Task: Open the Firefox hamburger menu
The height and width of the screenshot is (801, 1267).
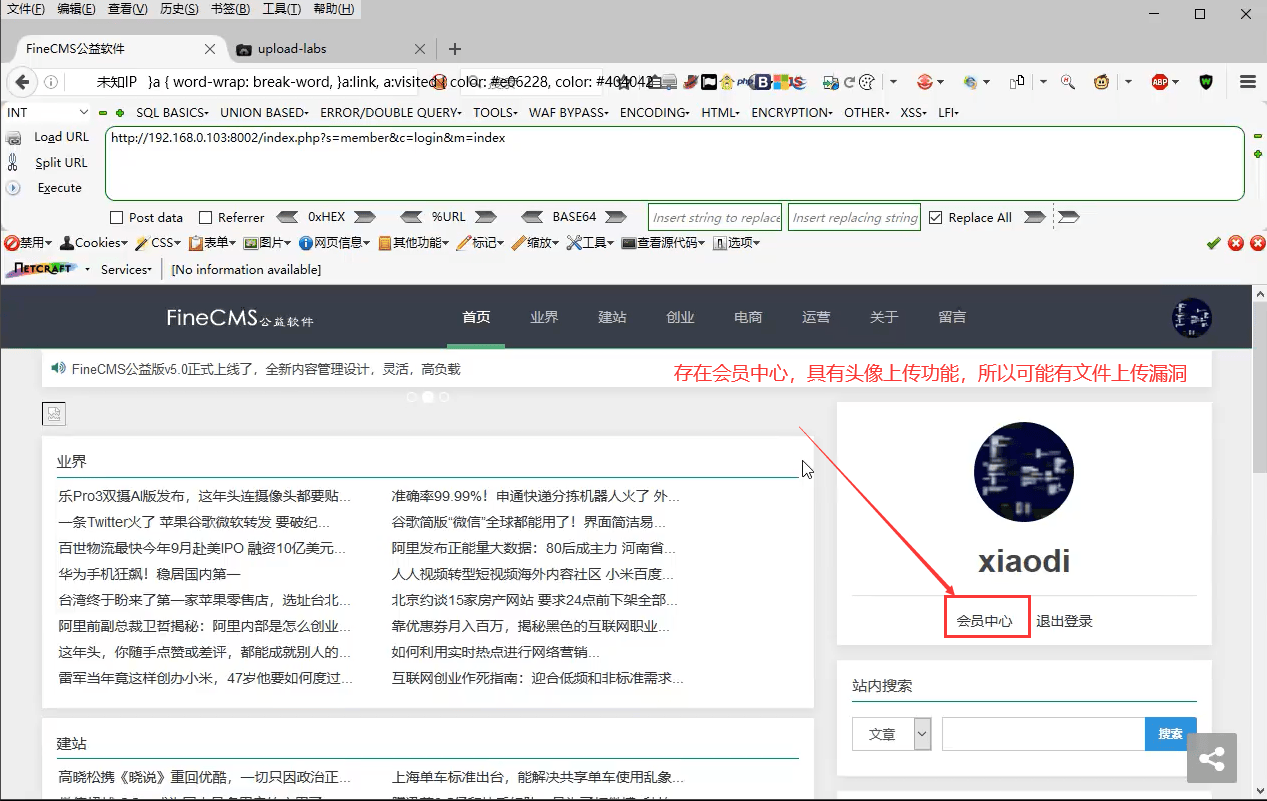Action: pos(1247,82)
